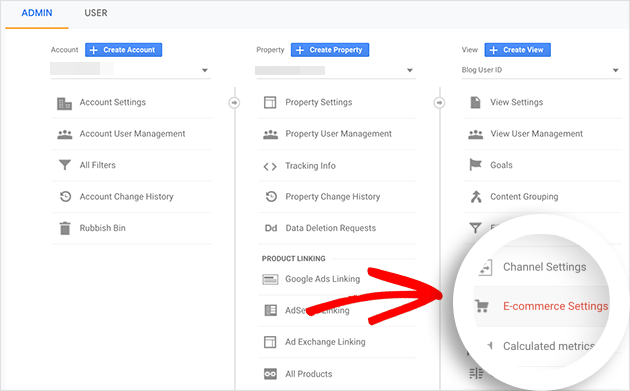Click the Create Account button
This screenshot has width=630, height=391.
[123, 50]
